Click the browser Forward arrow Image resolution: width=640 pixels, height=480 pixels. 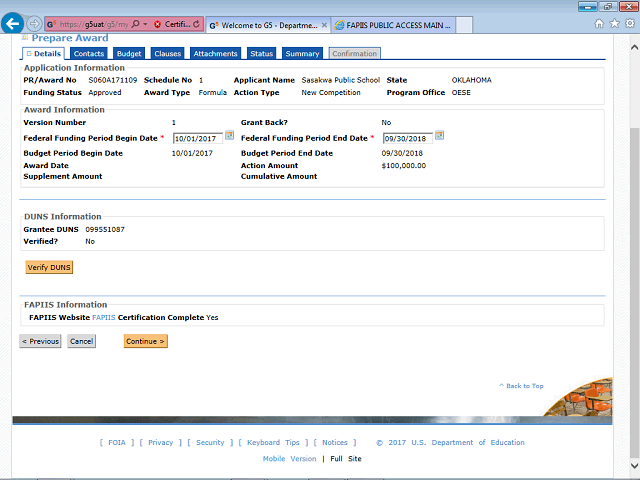(35, 23)
